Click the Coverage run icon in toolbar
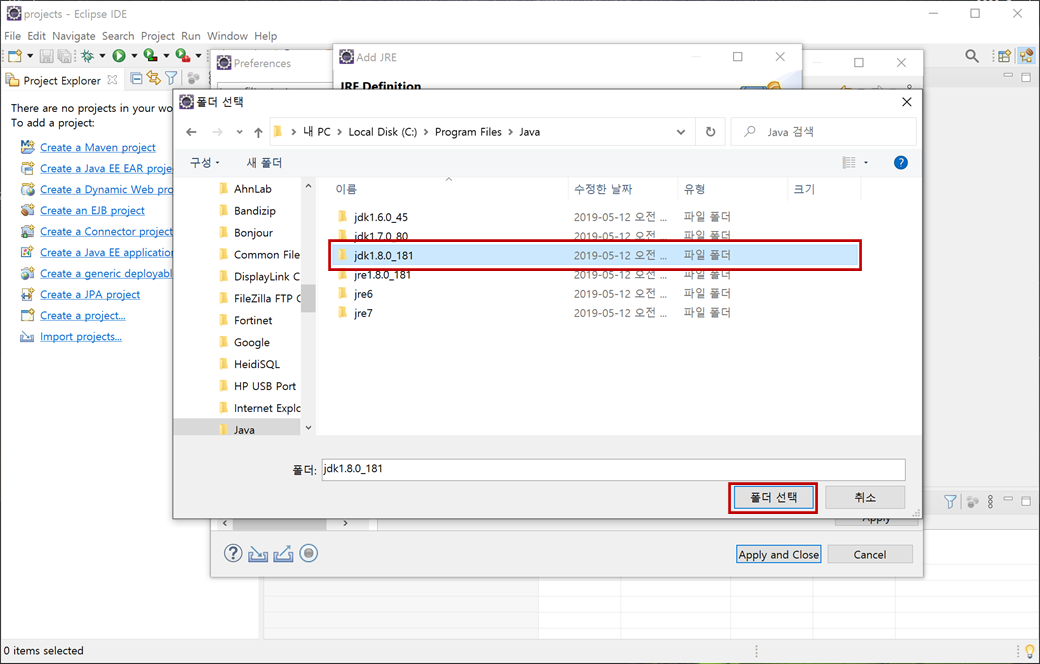This screenshot has width=1040, height=664. point(151,56)
